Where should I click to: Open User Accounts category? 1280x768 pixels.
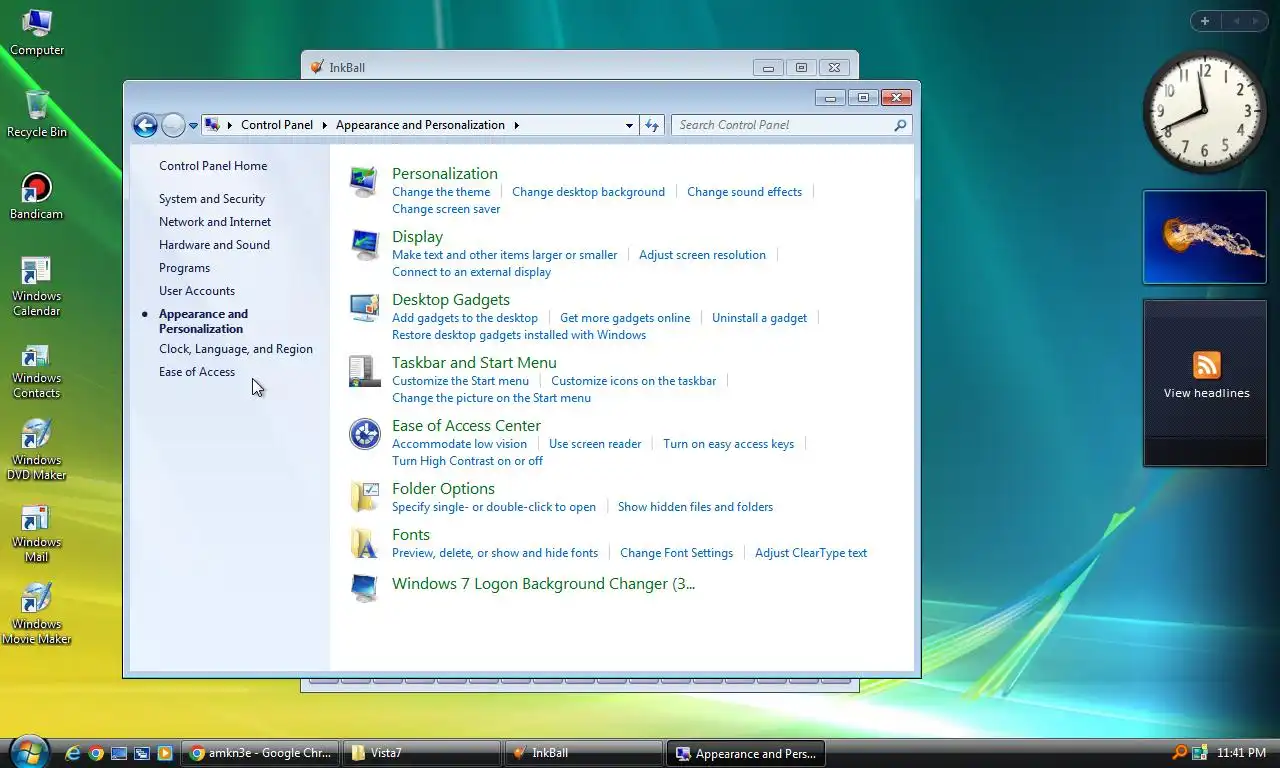(197, 291)
